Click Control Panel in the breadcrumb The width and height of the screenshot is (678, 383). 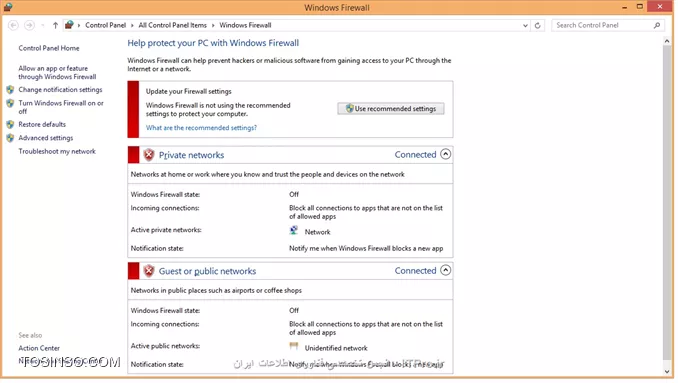tap(106, 26)
